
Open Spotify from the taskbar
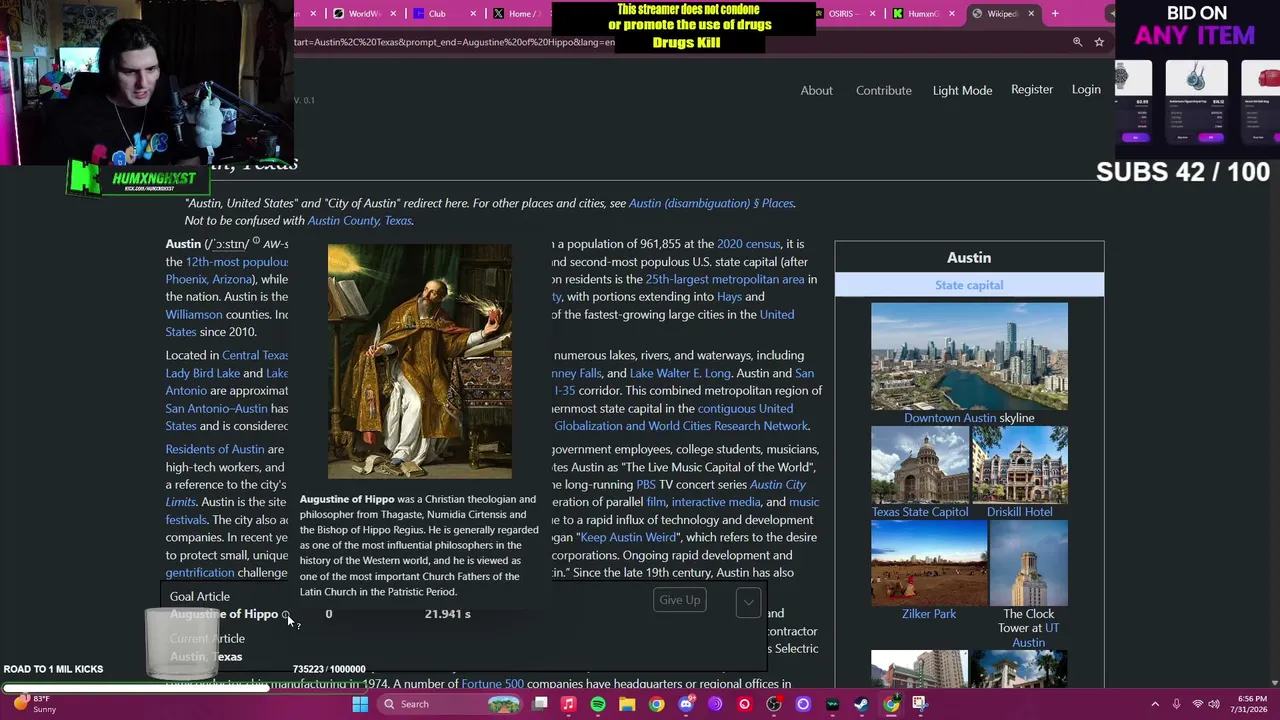point(598,704)
